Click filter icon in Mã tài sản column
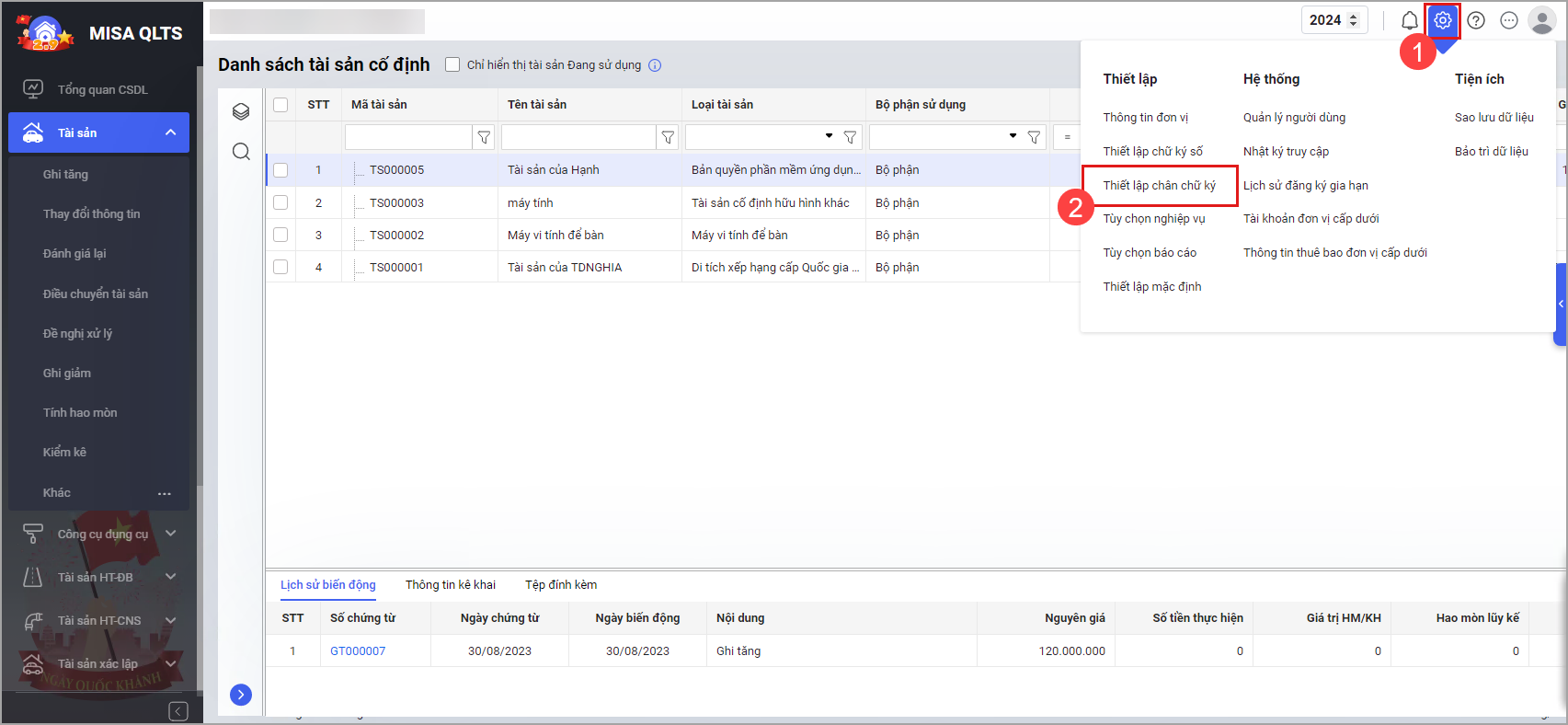The width and height of the screenshot is (1568, 725). (x=484, y=137)
